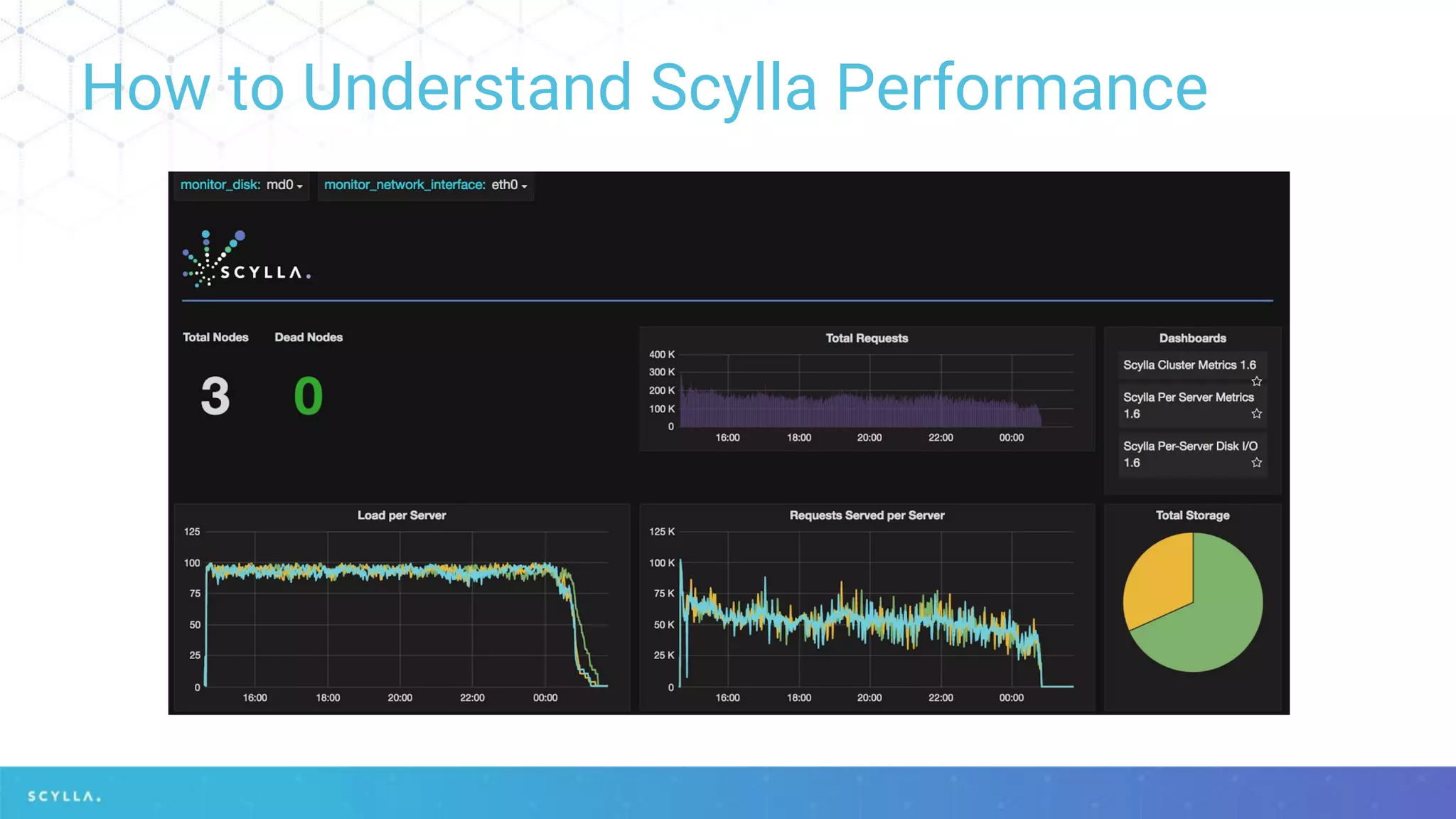Star the Scylla Per-Server Disk I/O dashboard
Screen dimensions: 1456x819
(x=1256, y=463)
